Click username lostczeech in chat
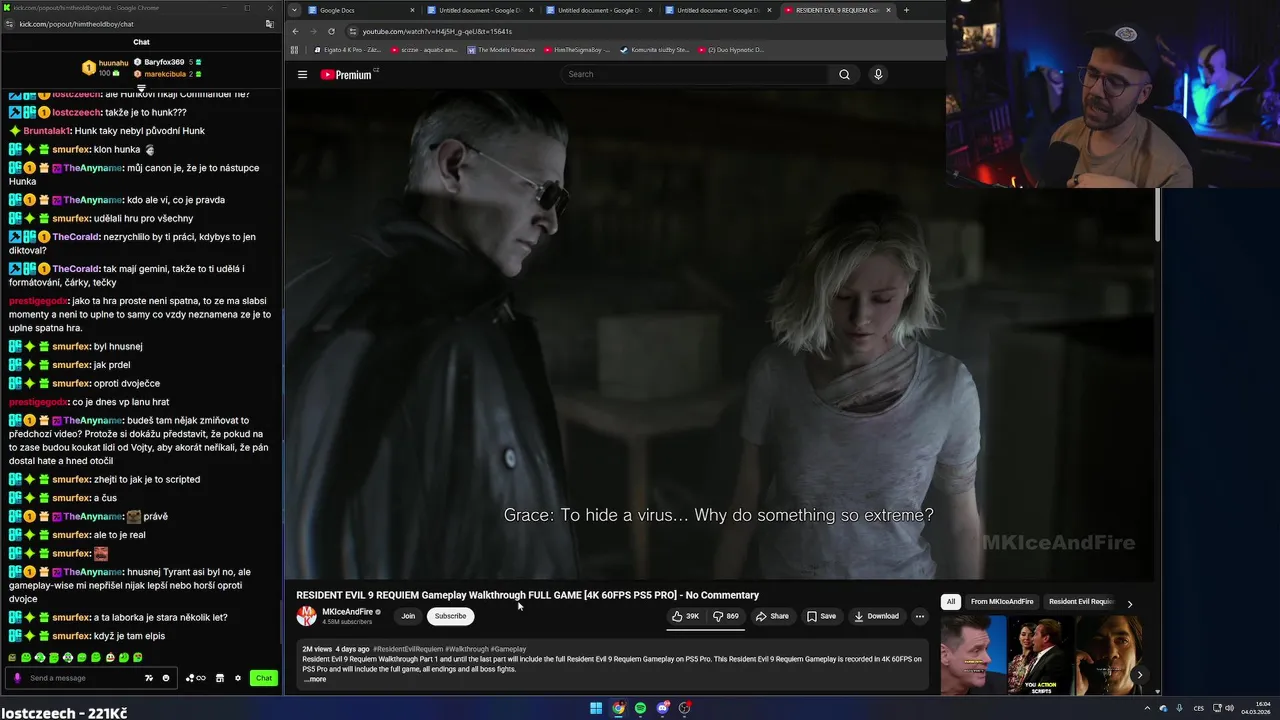The image size is (1280, 720). point(76,112)
